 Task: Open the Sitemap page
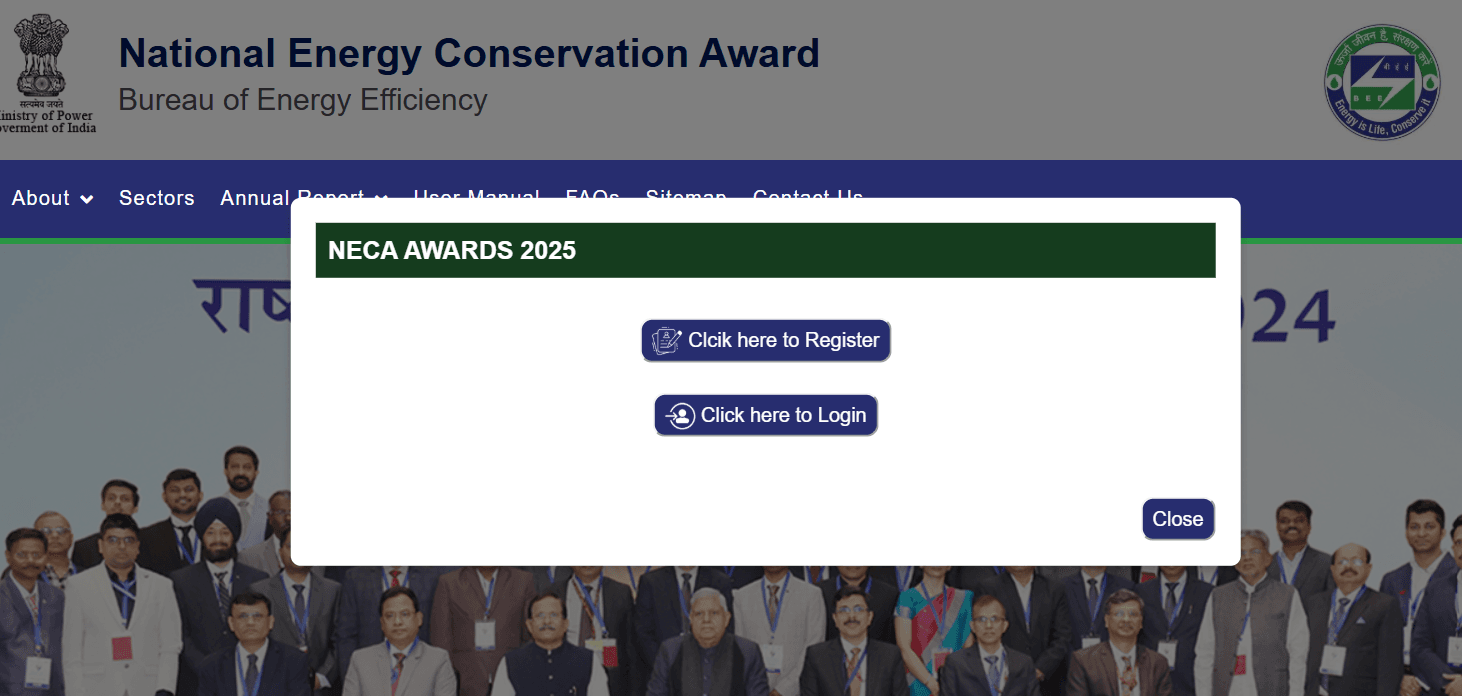coord(686,196)
